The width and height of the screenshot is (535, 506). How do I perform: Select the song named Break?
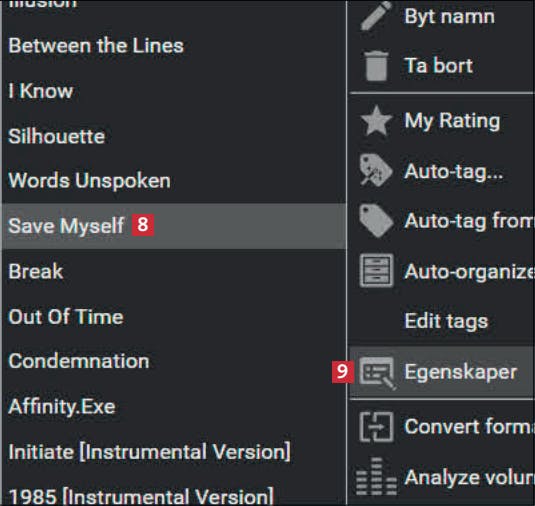click(174, 271)
